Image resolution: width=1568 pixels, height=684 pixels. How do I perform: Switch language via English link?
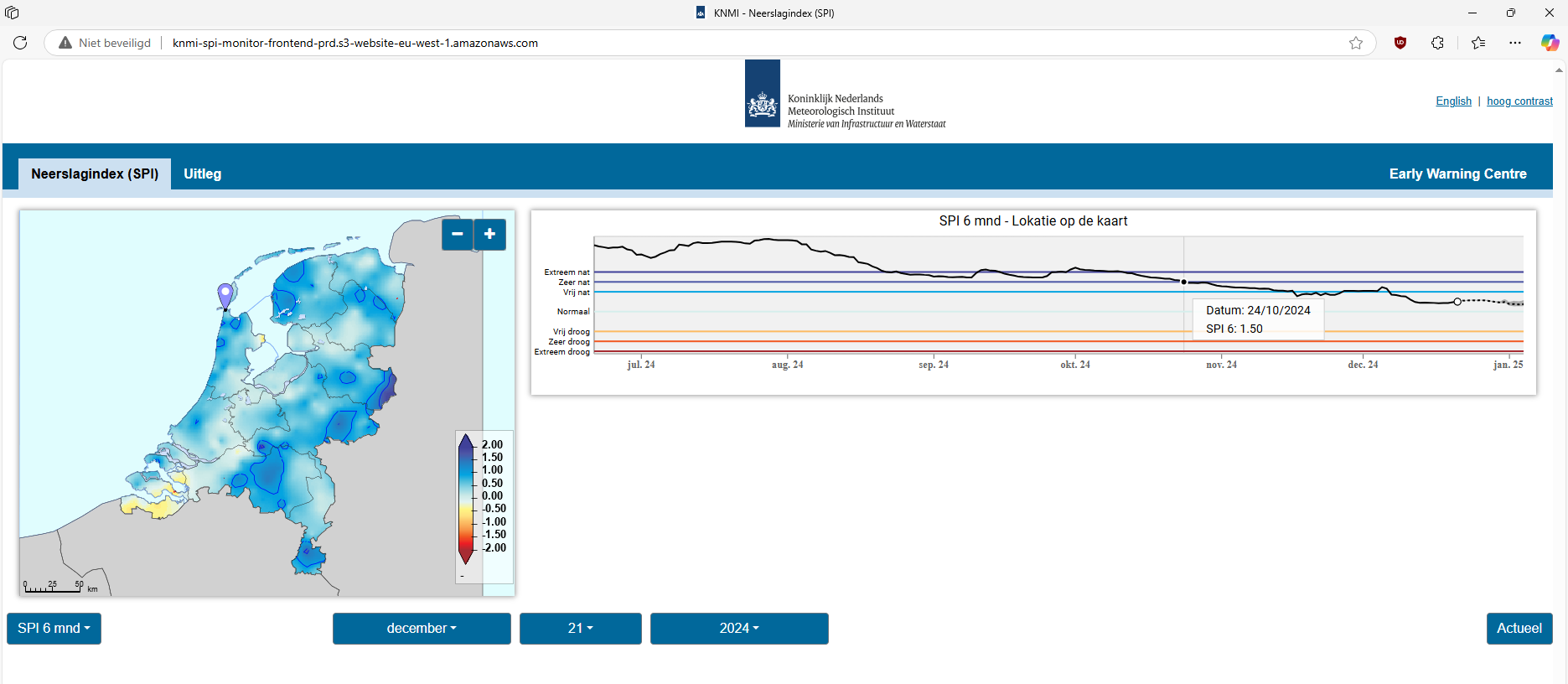point(1453,101)
